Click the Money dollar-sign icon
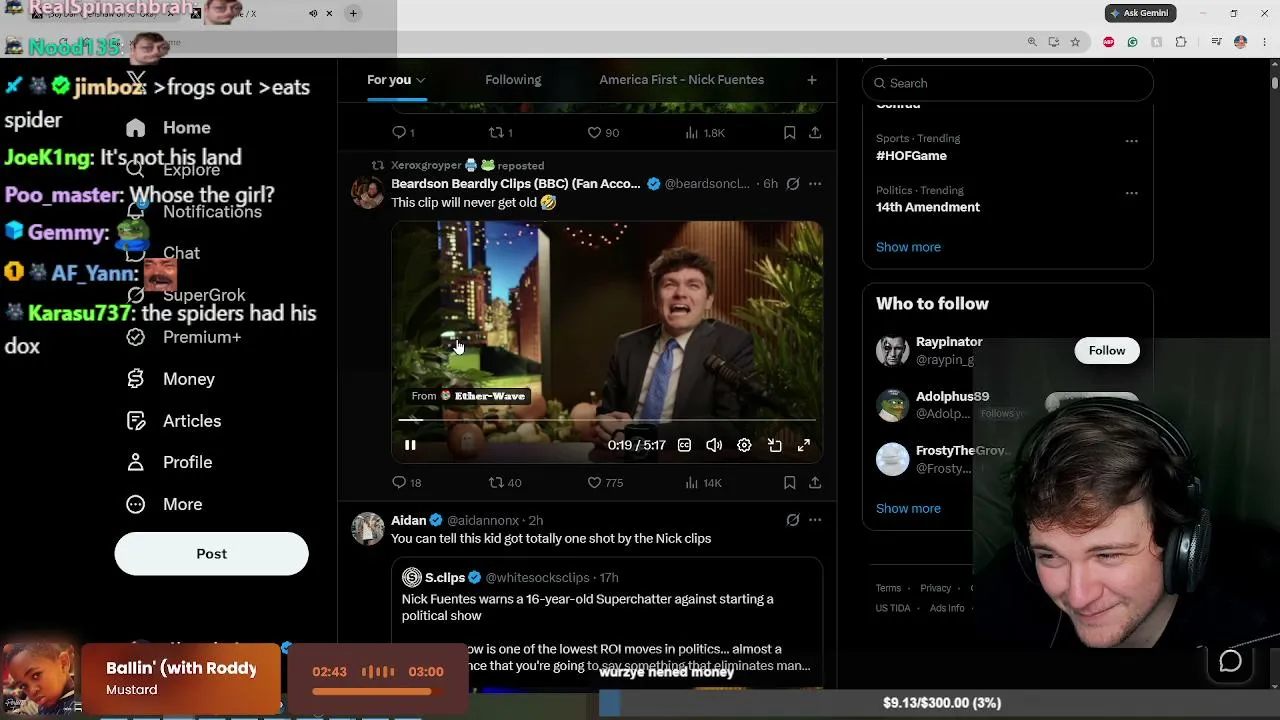The height and width of the screenshot is (720, 1280). pyautogui.click(x=136, y=379)
